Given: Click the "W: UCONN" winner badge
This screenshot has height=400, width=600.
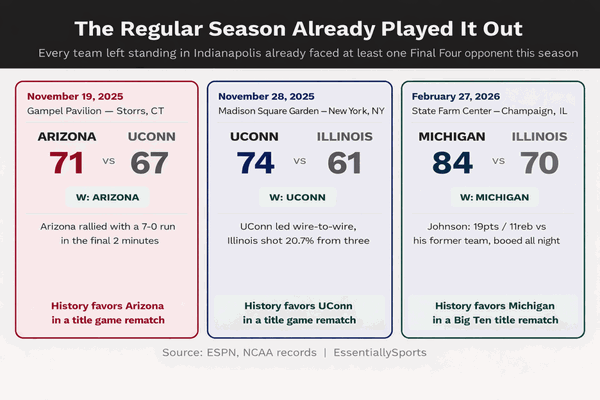Looking at the screenshot, I should click(300, 197).
